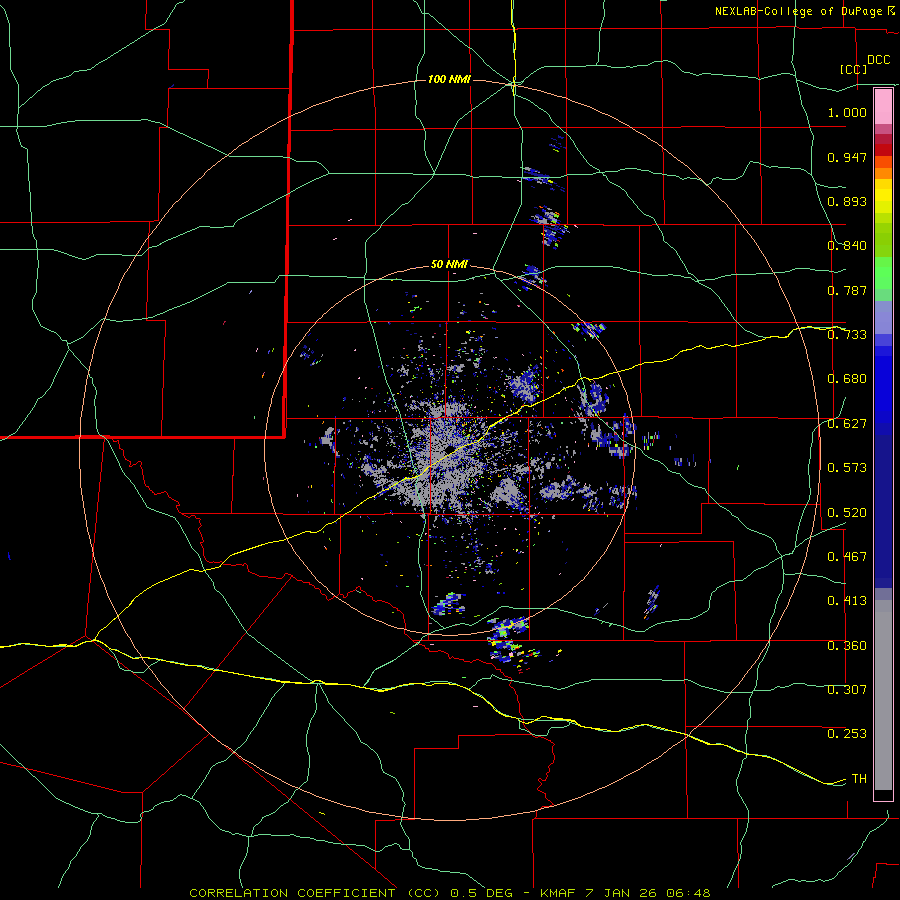Click the TH threshold label

pos(859,779)
